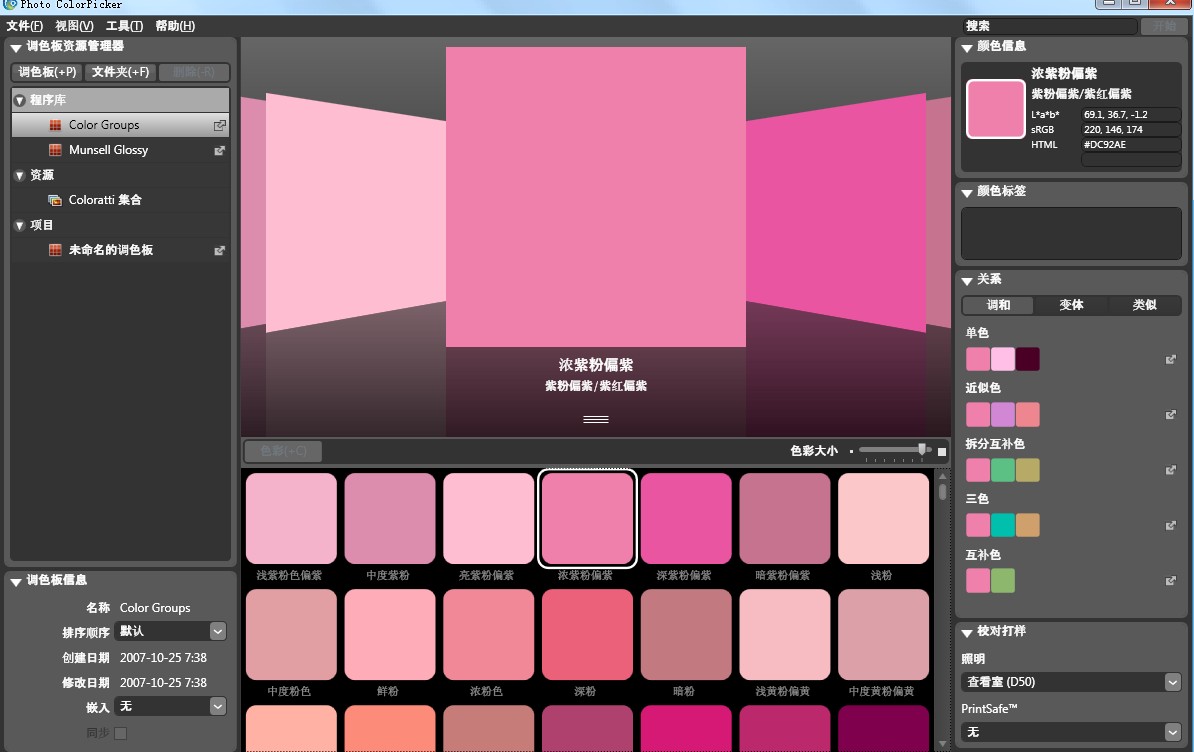Toggle the 同步 checkbox

click(x=120, y=733)
